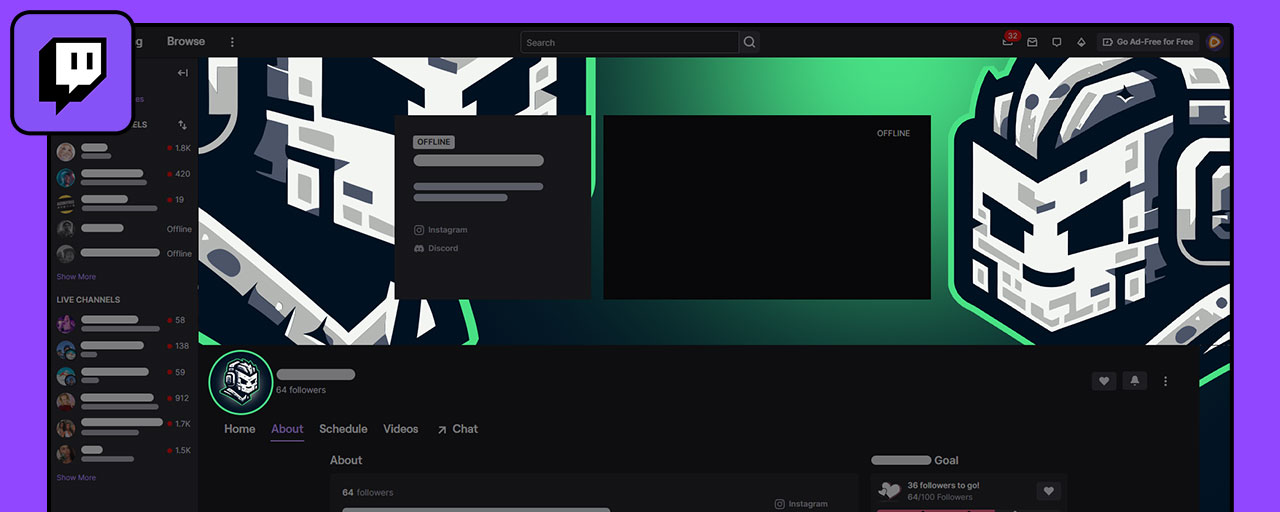
Task: Open the live channel with 912 viewers
Action: 123,402
